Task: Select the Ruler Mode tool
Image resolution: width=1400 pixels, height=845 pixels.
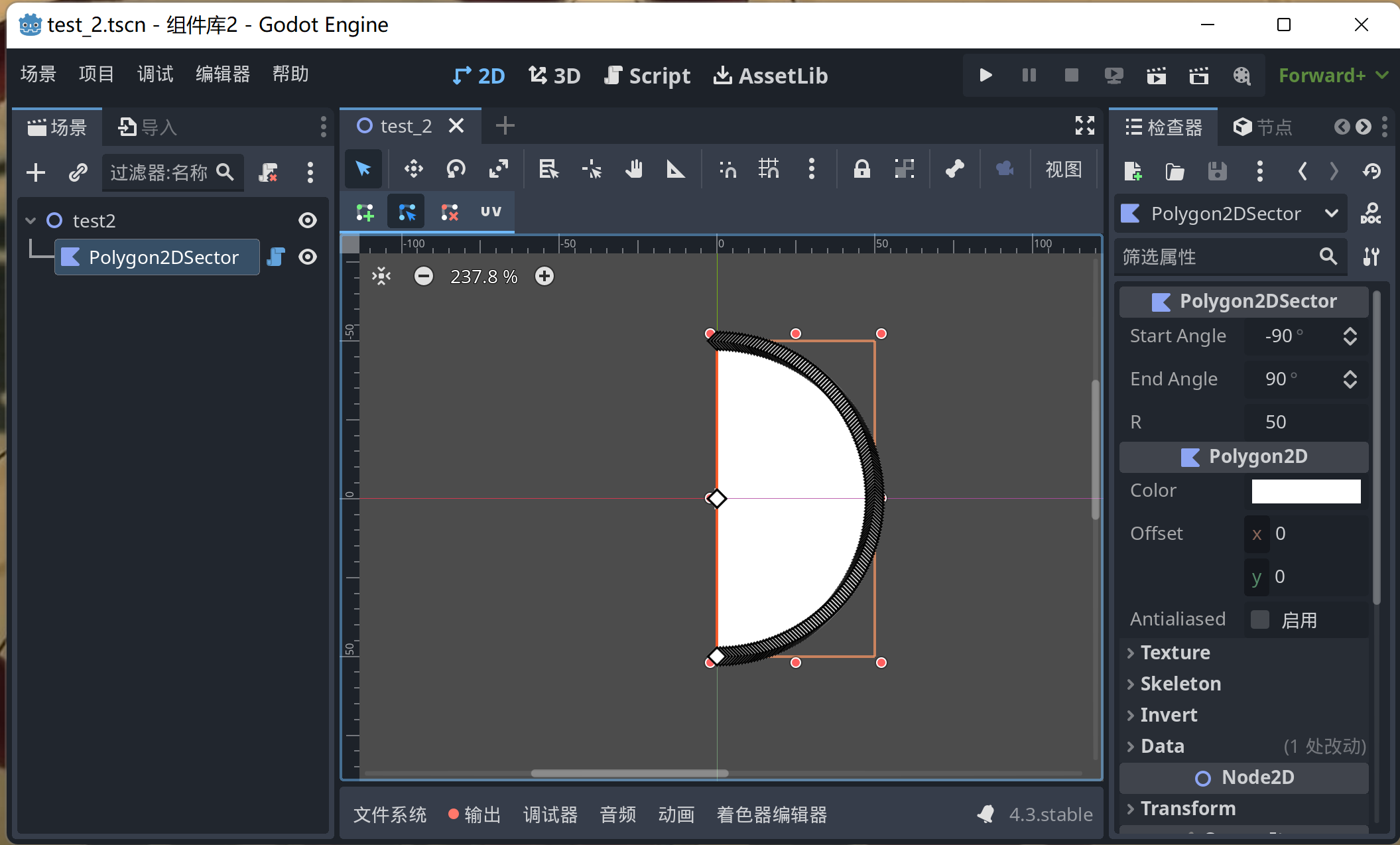Action: coord(675,169)
